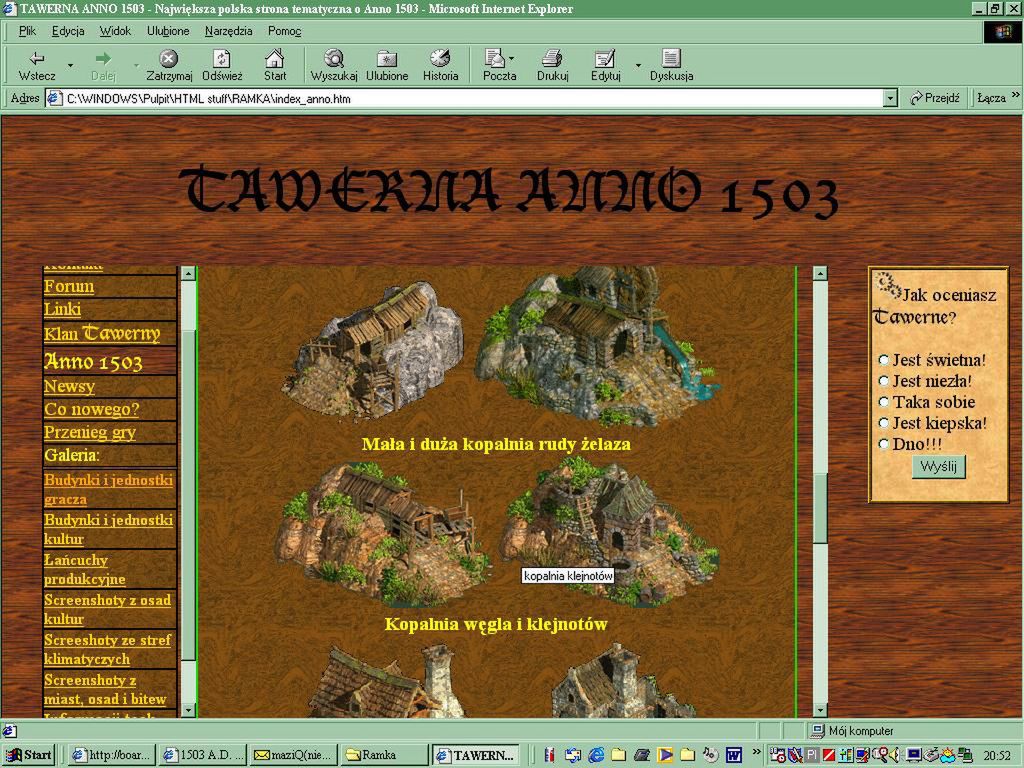Select the "Jest świetna!" radio option
The height and width of the screenshot is (768, 1024).
tap(884, 360)
